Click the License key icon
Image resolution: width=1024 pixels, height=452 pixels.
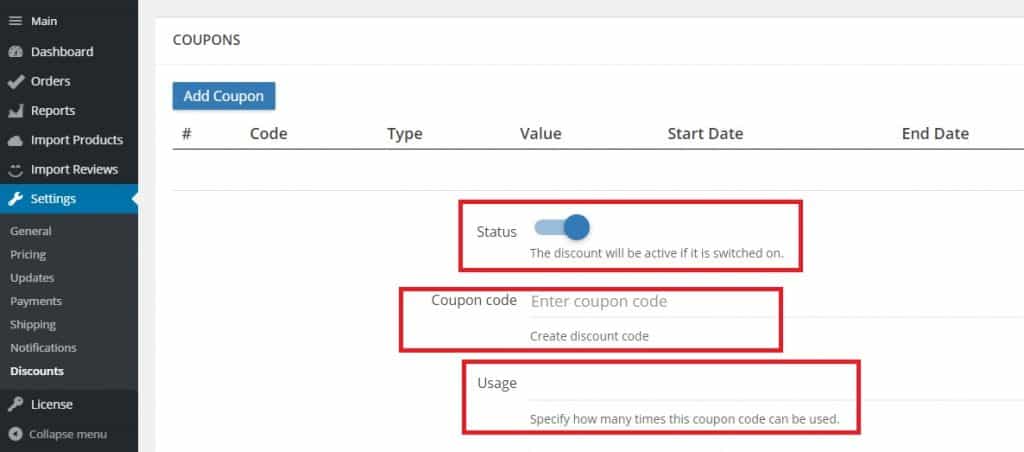(x=15, y=404)
